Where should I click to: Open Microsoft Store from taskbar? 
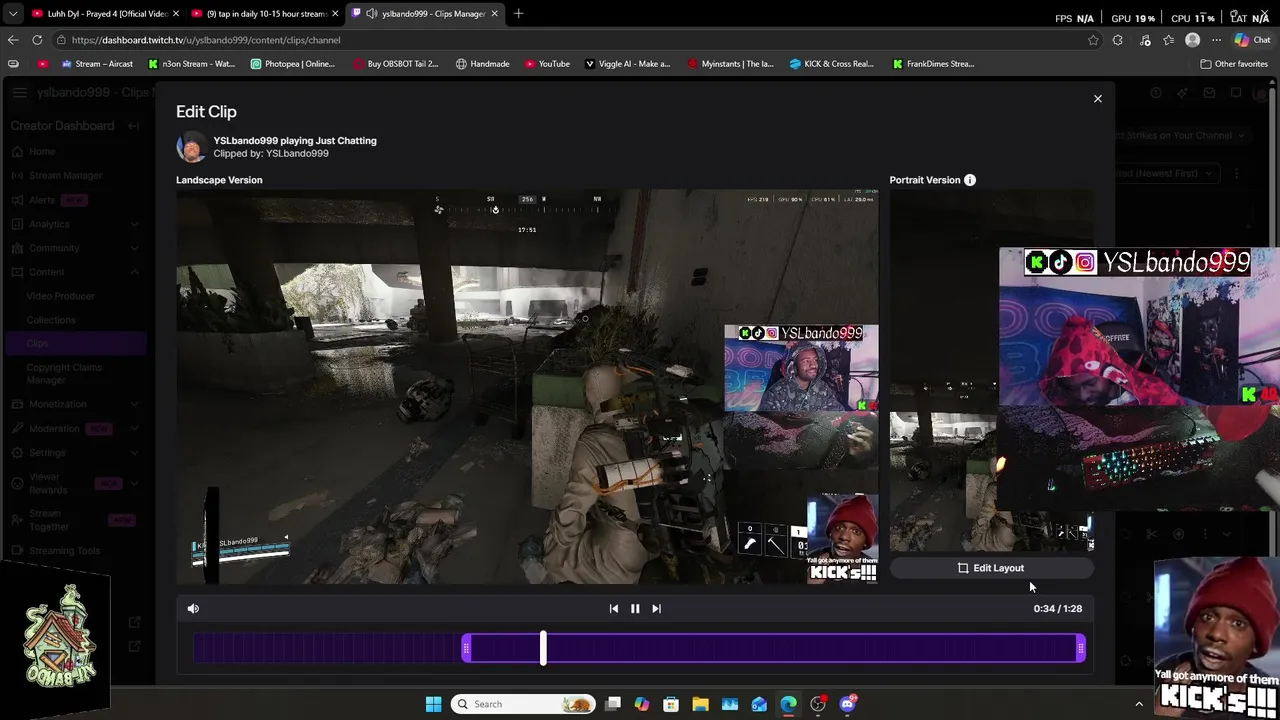pos(671,704)
